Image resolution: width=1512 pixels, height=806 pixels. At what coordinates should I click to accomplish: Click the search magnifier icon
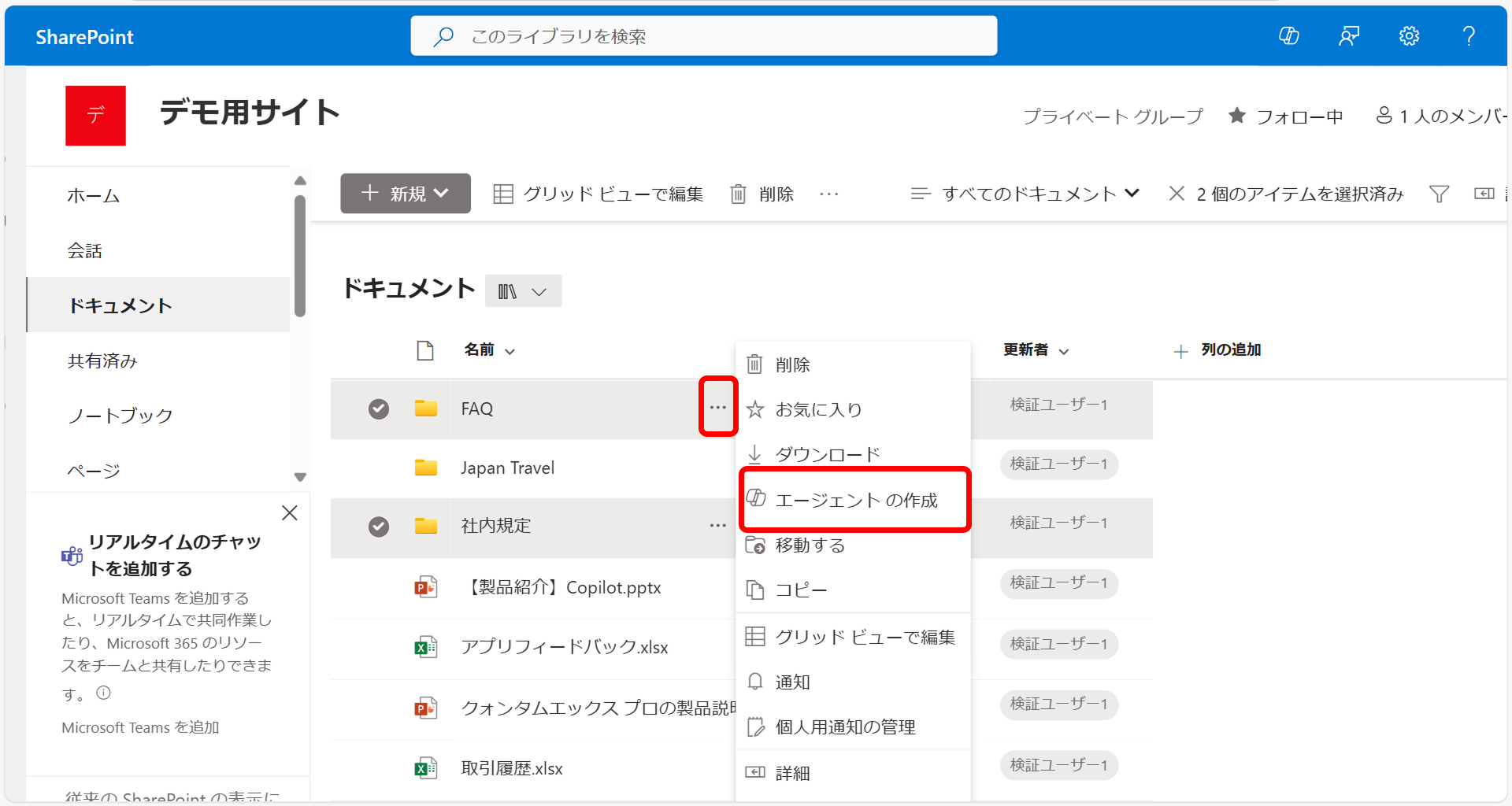point(444,36)
